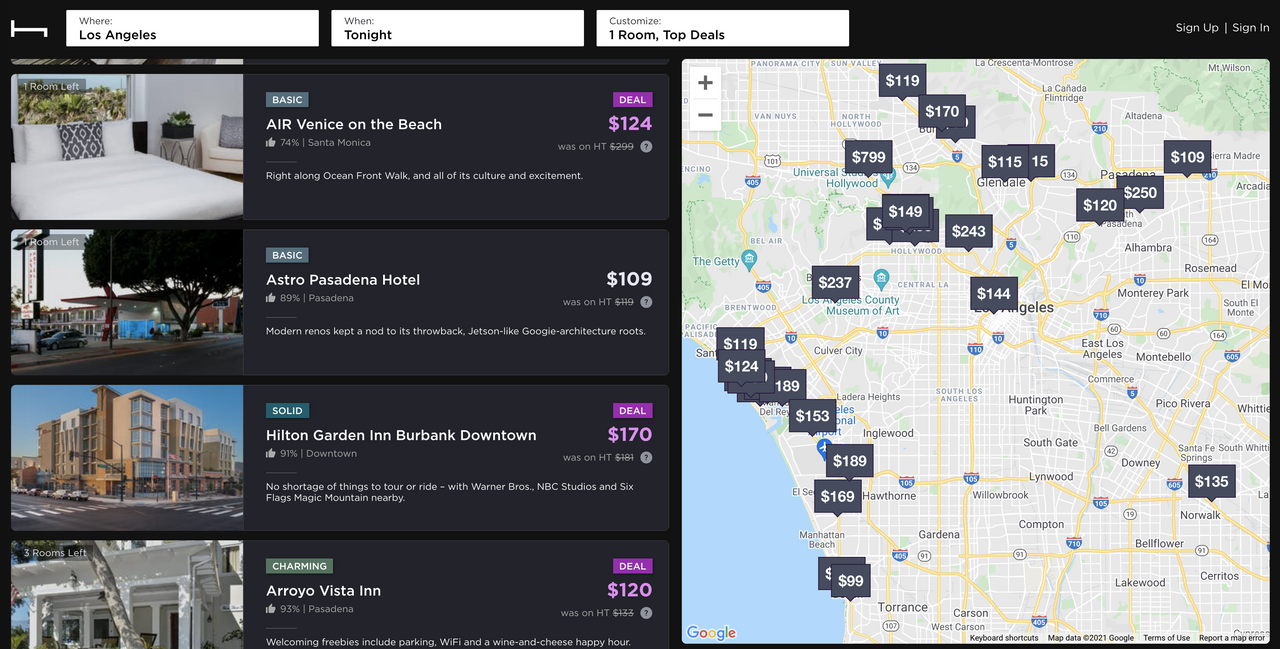This screenshot has height=649, width=1280.
Task: Open Hilton Garden Inn Burbank Downtown listing
Action: click(401, 436)
